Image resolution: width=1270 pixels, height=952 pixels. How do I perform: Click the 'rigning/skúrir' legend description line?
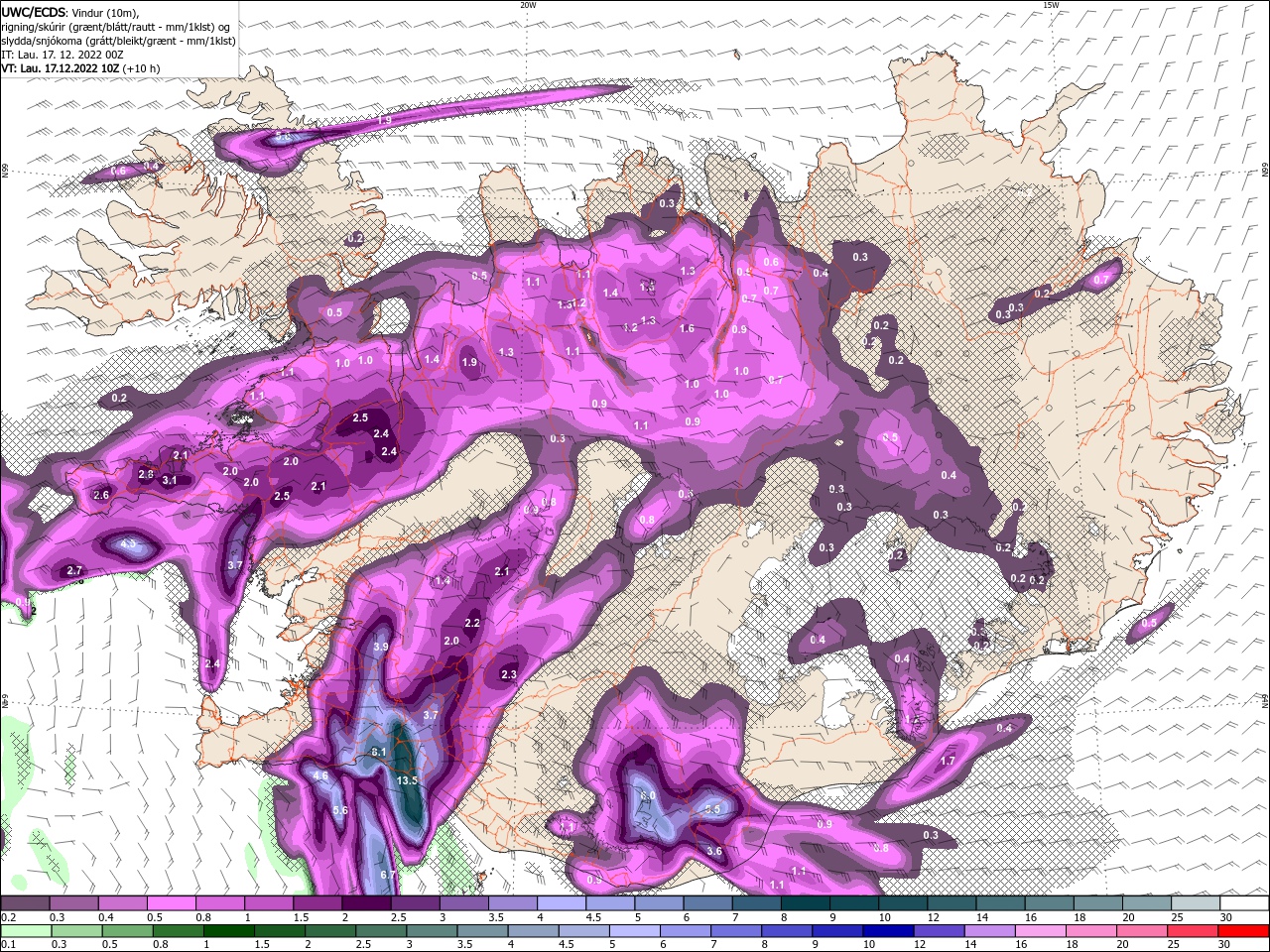(x=117, y=27)
